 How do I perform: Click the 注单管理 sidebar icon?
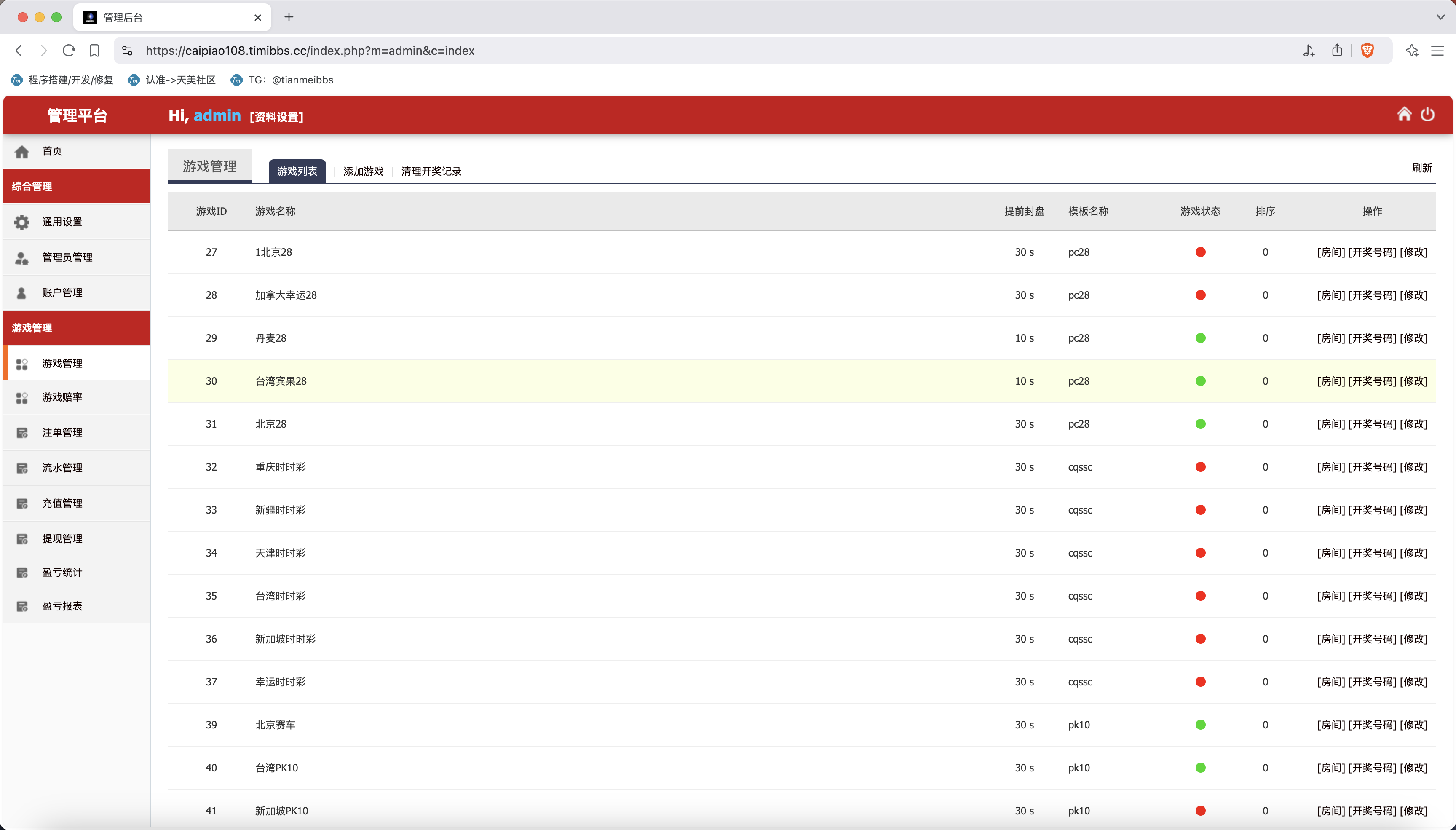(x=21, y=433)
